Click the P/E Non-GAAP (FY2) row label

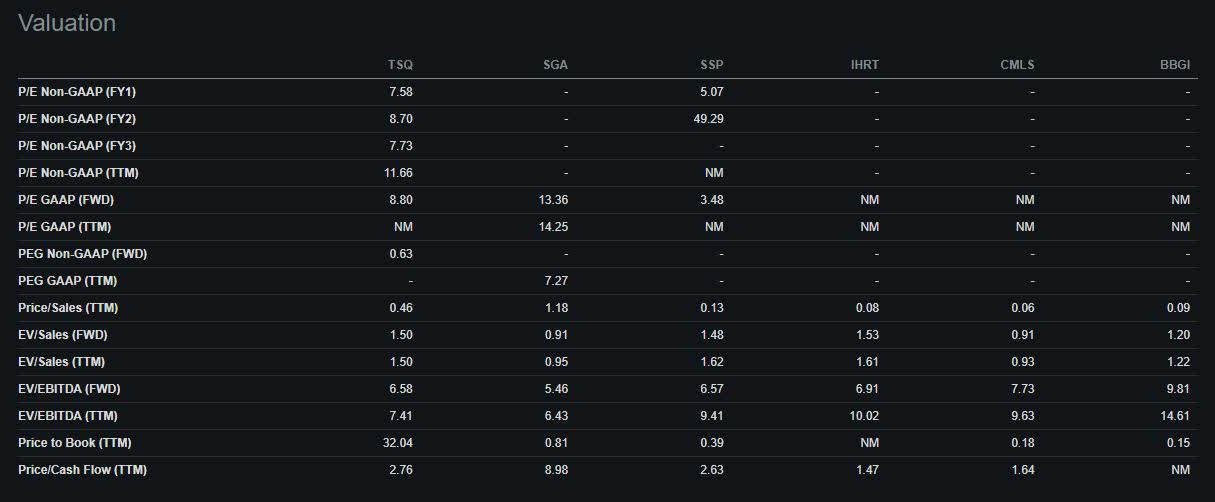point(77,119)
